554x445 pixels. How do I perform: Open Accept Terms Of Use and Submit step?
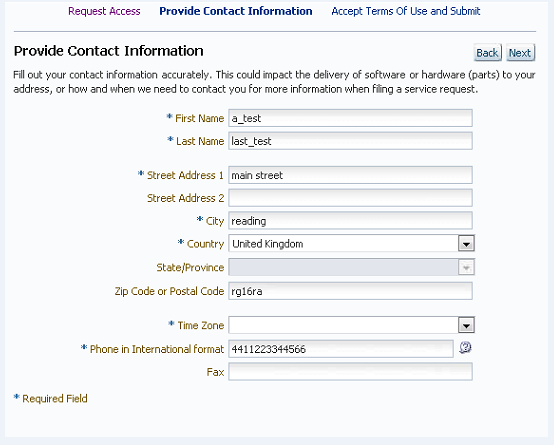click(x=406, y=11)
